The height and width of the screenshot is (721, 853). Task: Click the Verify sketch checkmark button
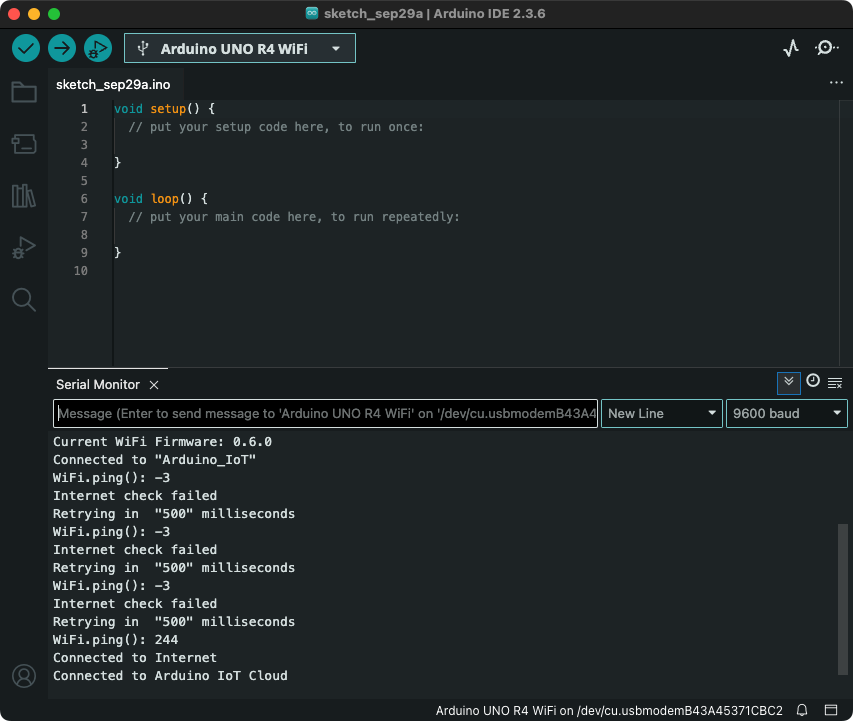click(x=26, y=48)
